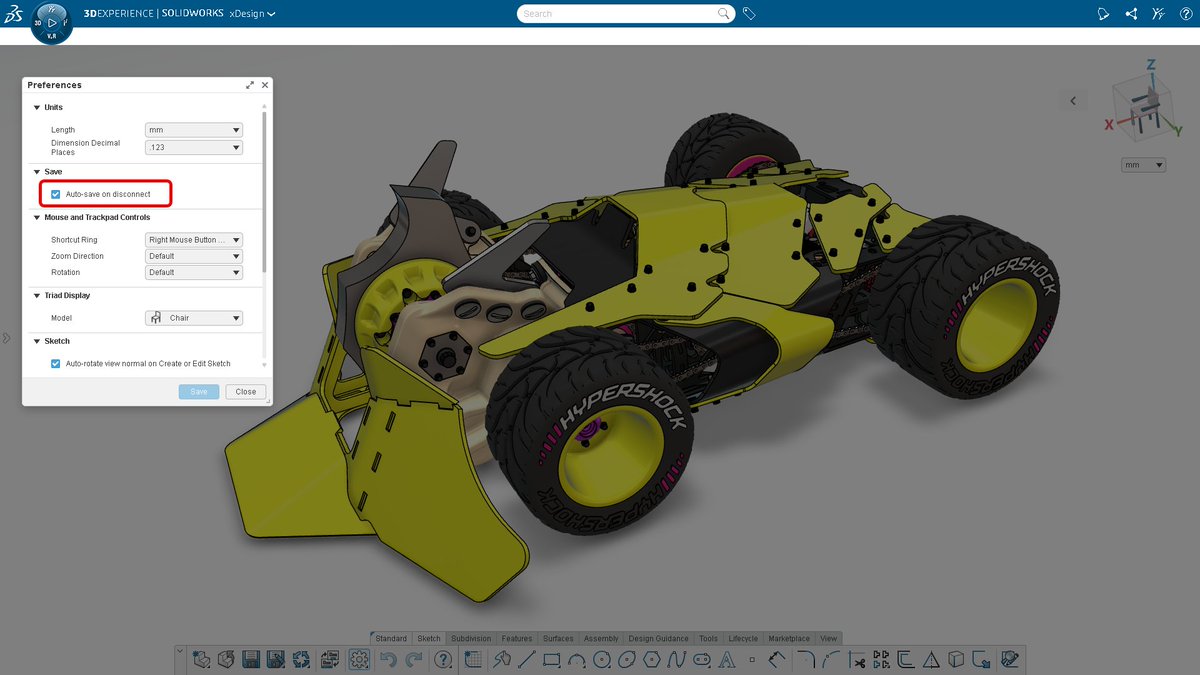The height and width of the screenshot is (675, 1200).
Task: Select the Point sketch tool
Action: point(752,659)
